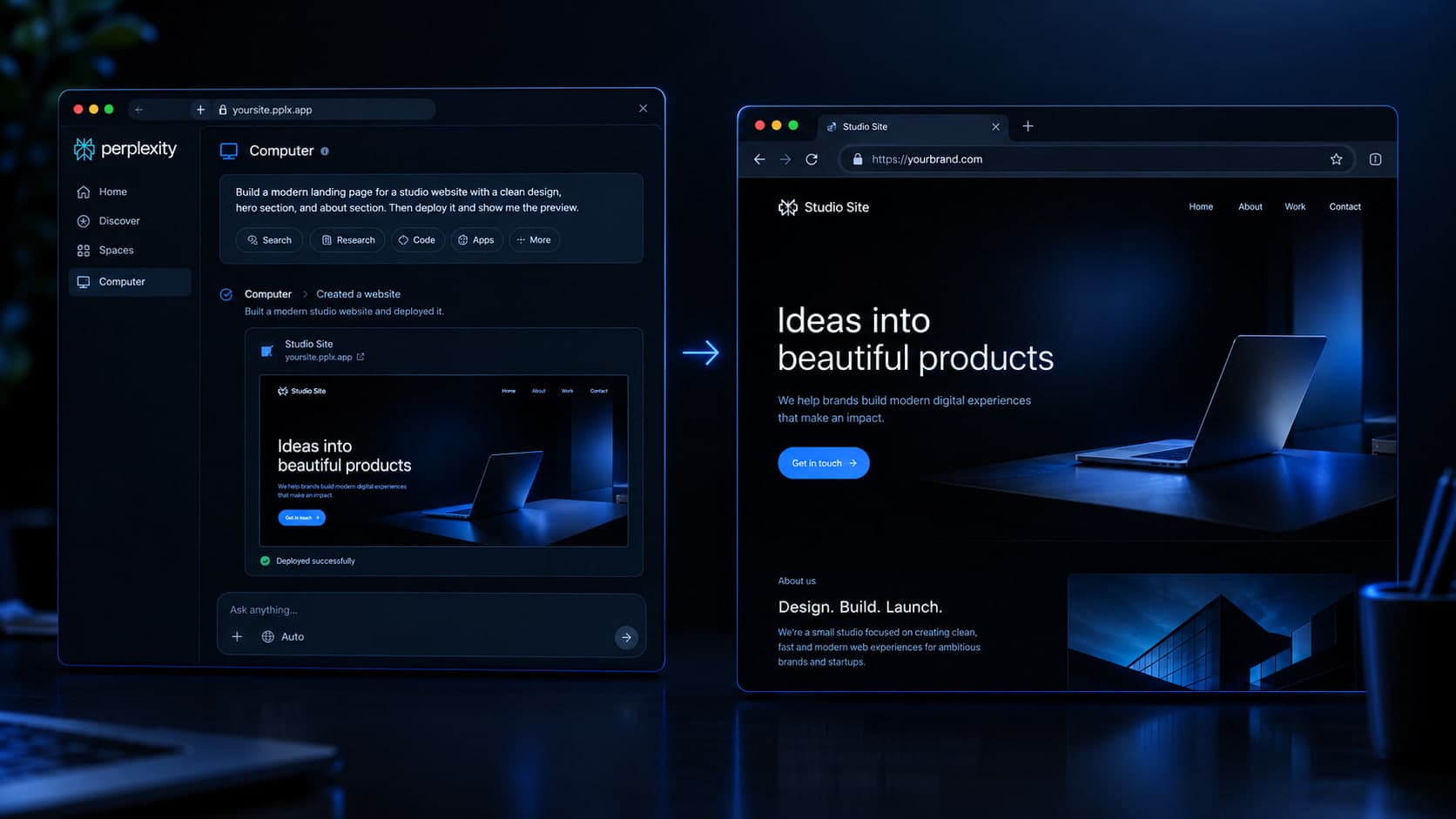The image size is (1456, 819).
Task: Go back in the right browser window
Action: pos(759,159)
